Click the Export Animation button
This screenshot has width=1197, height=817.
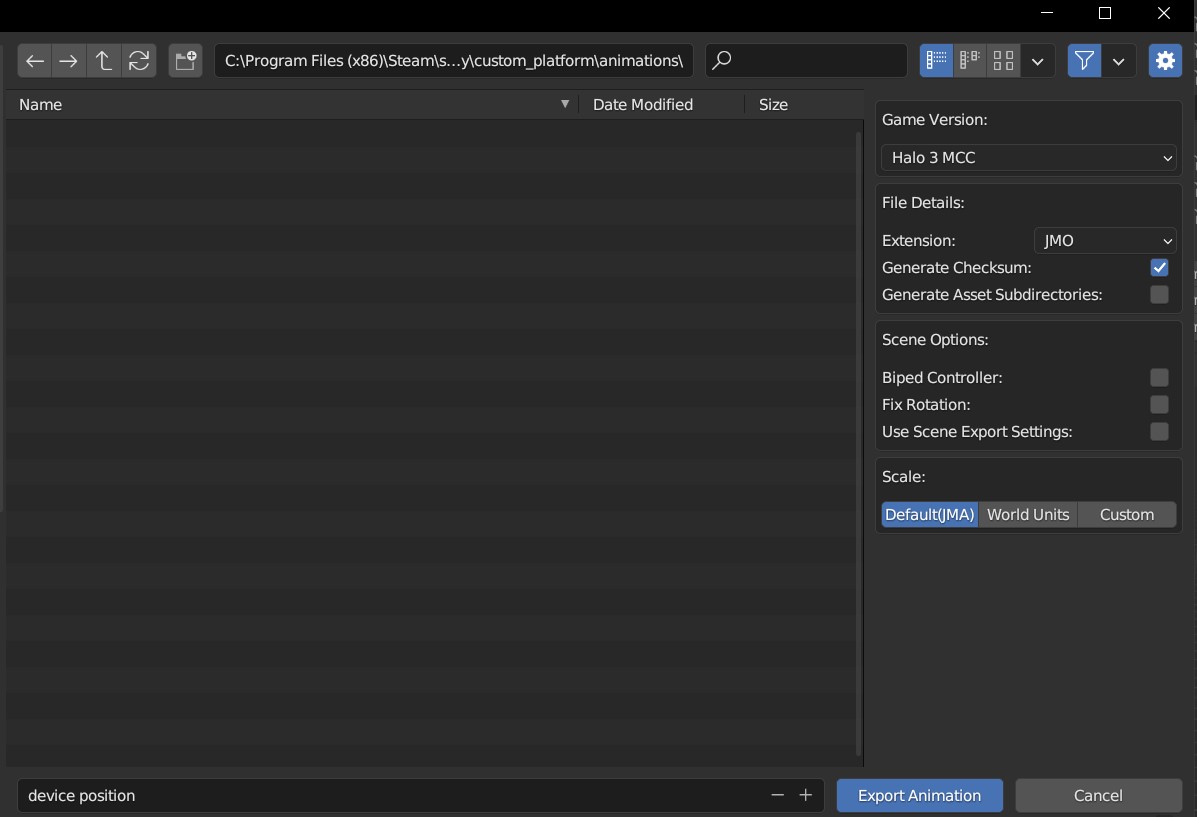[919, 796]
